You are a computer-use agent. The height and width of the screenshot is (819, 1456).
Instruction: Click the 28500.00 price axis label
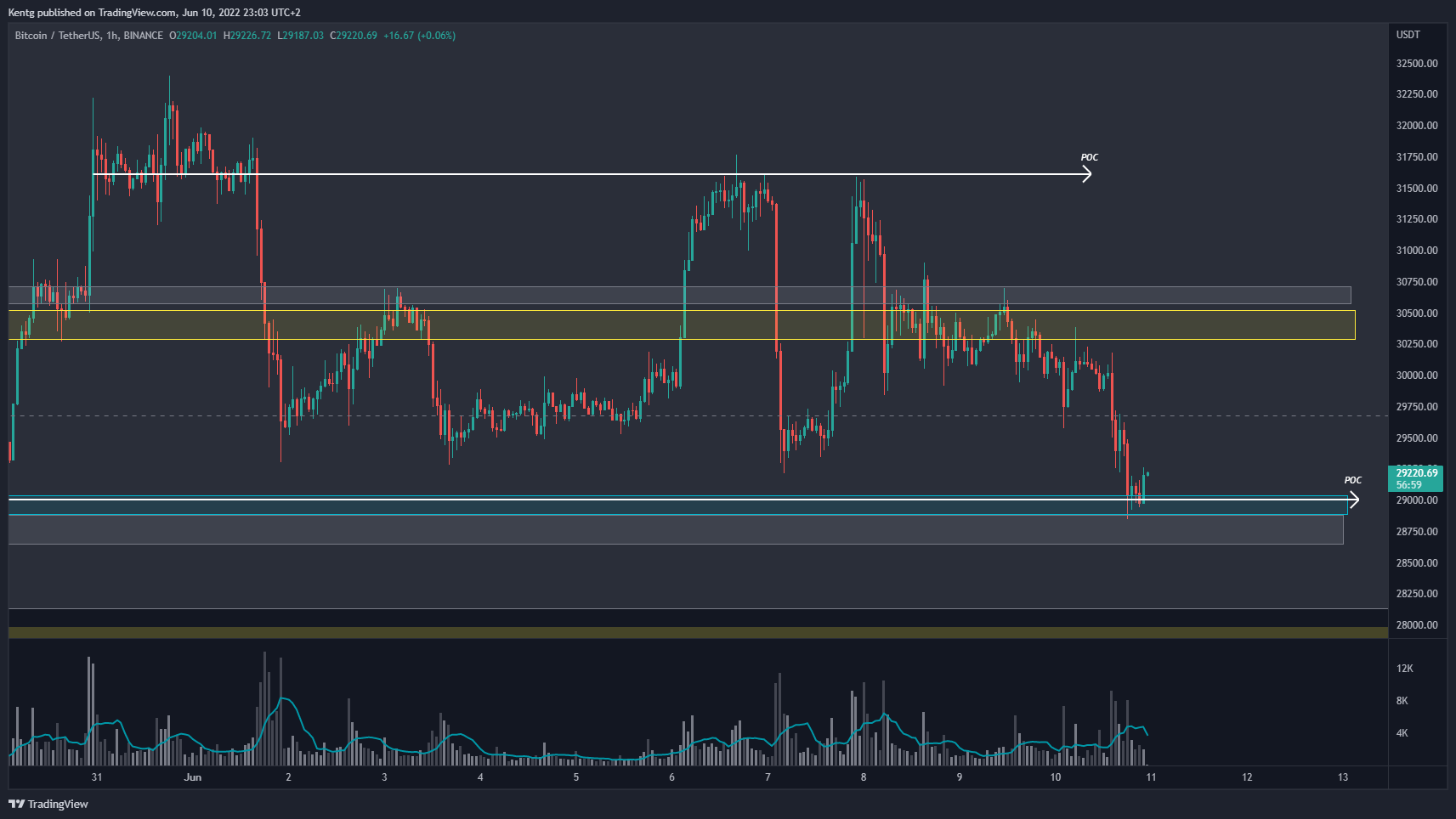point(1417,563)
